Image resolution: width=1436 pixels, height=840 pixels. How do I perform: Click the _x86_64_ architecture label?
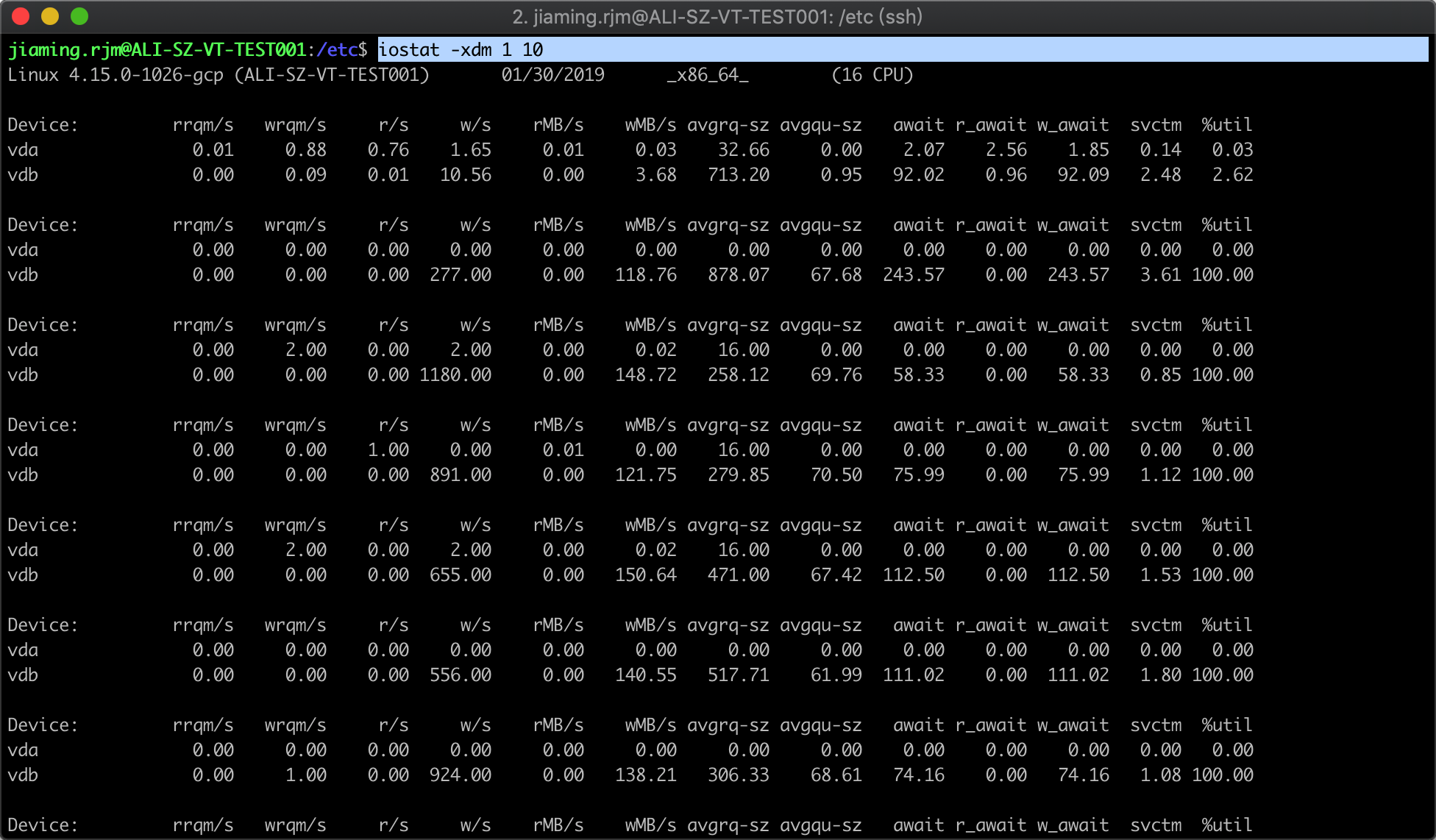(x=708, y=74)
